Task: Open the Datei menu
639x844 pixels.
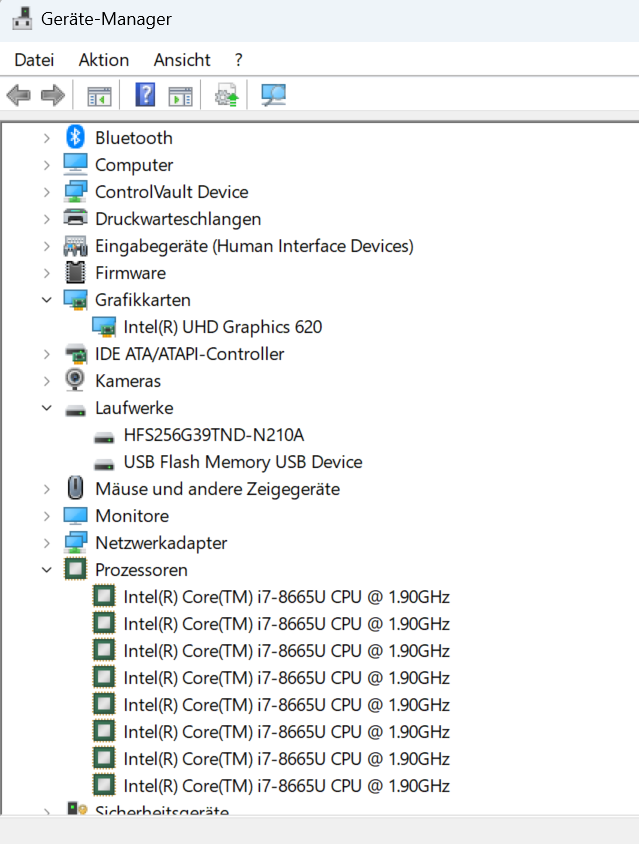Action: [34, 60]
